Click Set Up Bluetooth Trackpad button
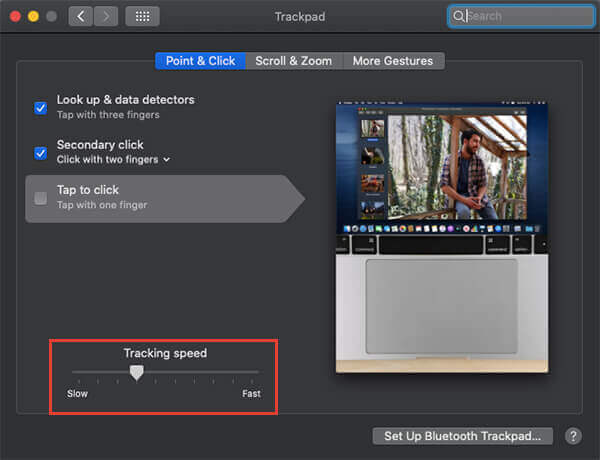Viewport: 600px width, 460px height. [462, 436]
